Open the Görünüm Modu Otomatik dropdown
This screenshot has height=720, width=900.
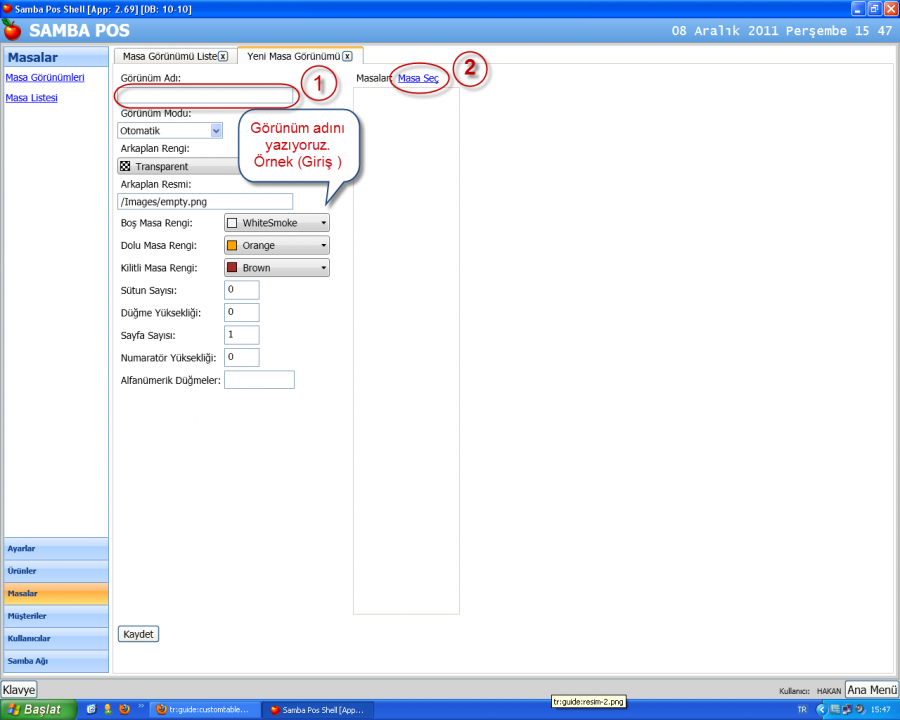(170, 131)
